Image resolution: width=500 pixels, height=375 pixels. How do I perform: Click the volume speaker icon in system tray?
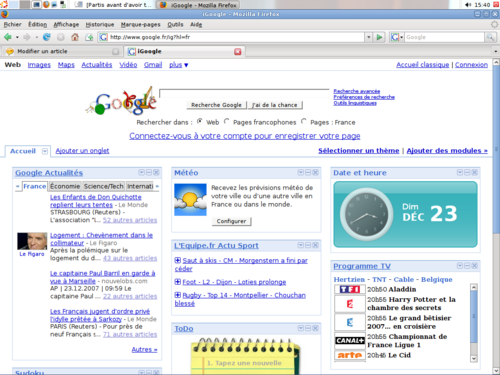pyautogui.click(x=468, y=5)
